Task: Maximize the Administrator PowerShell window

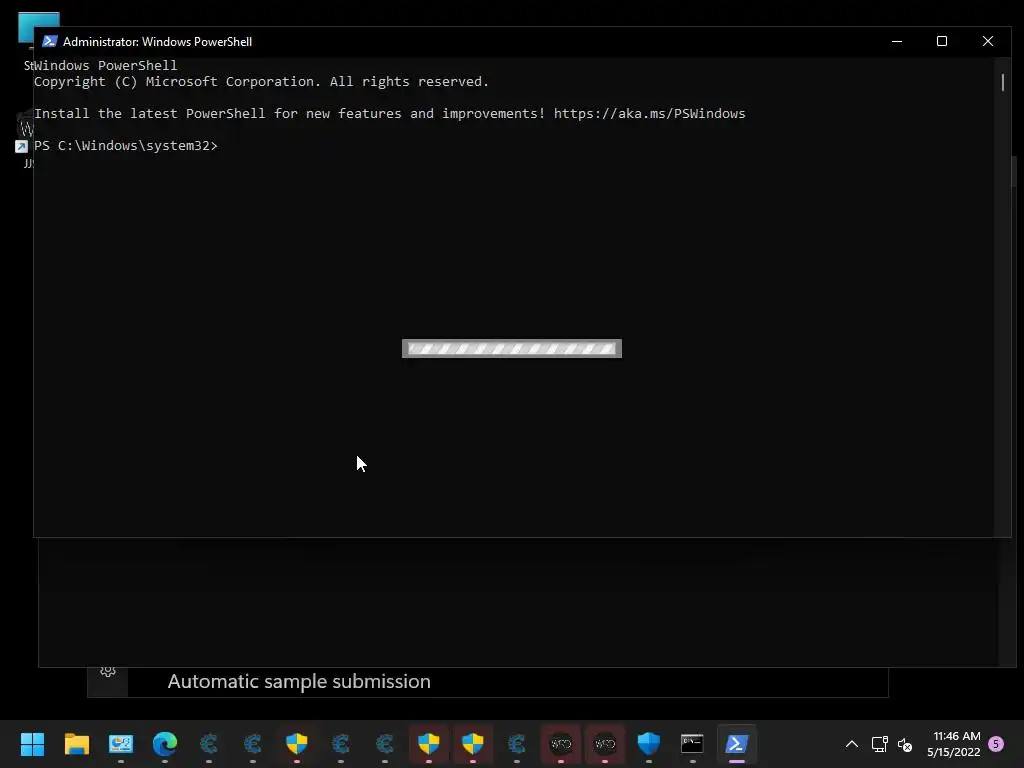Action: (x=942, y=41)
